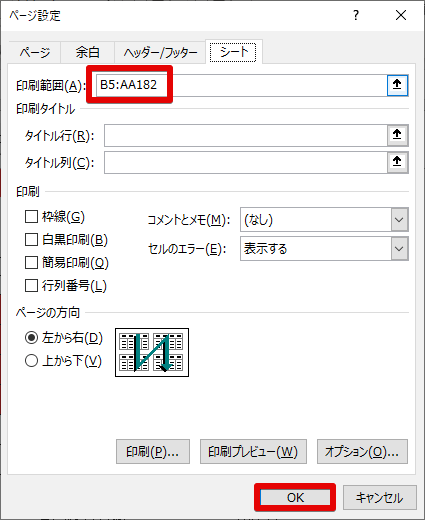425x520 pixels.
Task: Enable the 白黒印刷(B) checkbox
Action: [x=31, y=240]
